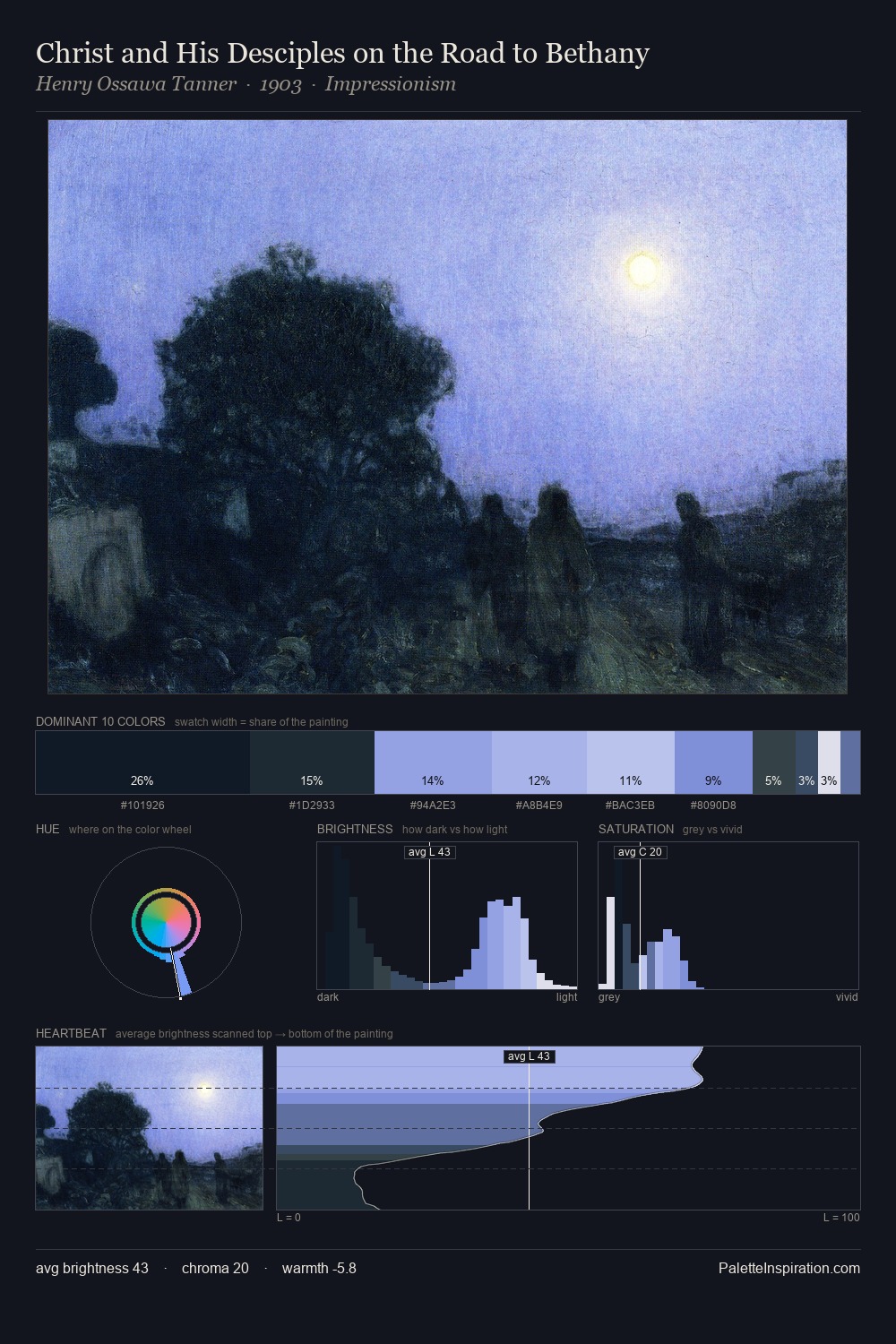The width and height of the screenshot is (896, 1344).
Task: Click the chroma 20 footer stat
Action: click(x=215, y=1268)
